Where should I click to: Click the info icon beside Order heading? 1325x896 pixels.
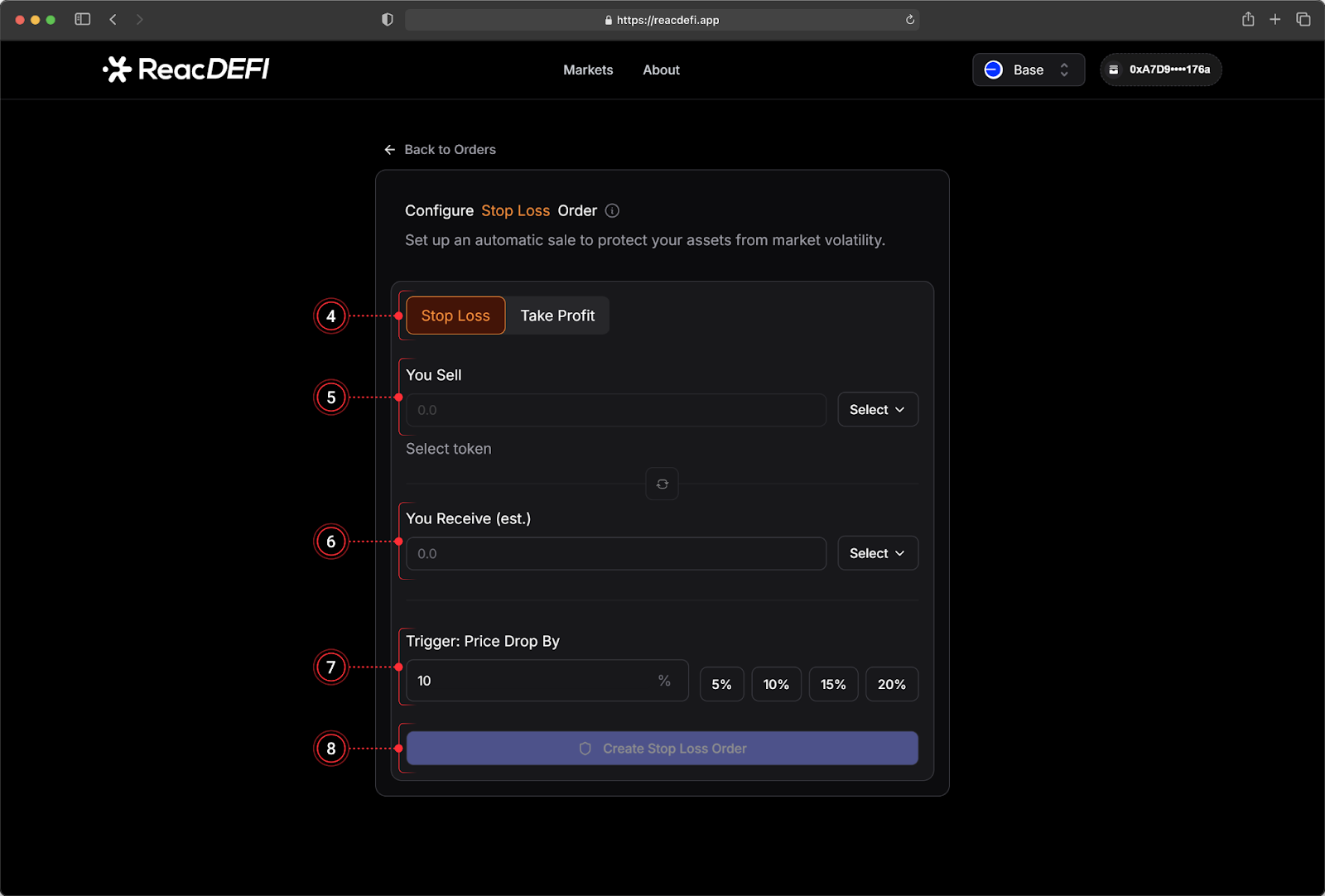[x=612, y=211]
